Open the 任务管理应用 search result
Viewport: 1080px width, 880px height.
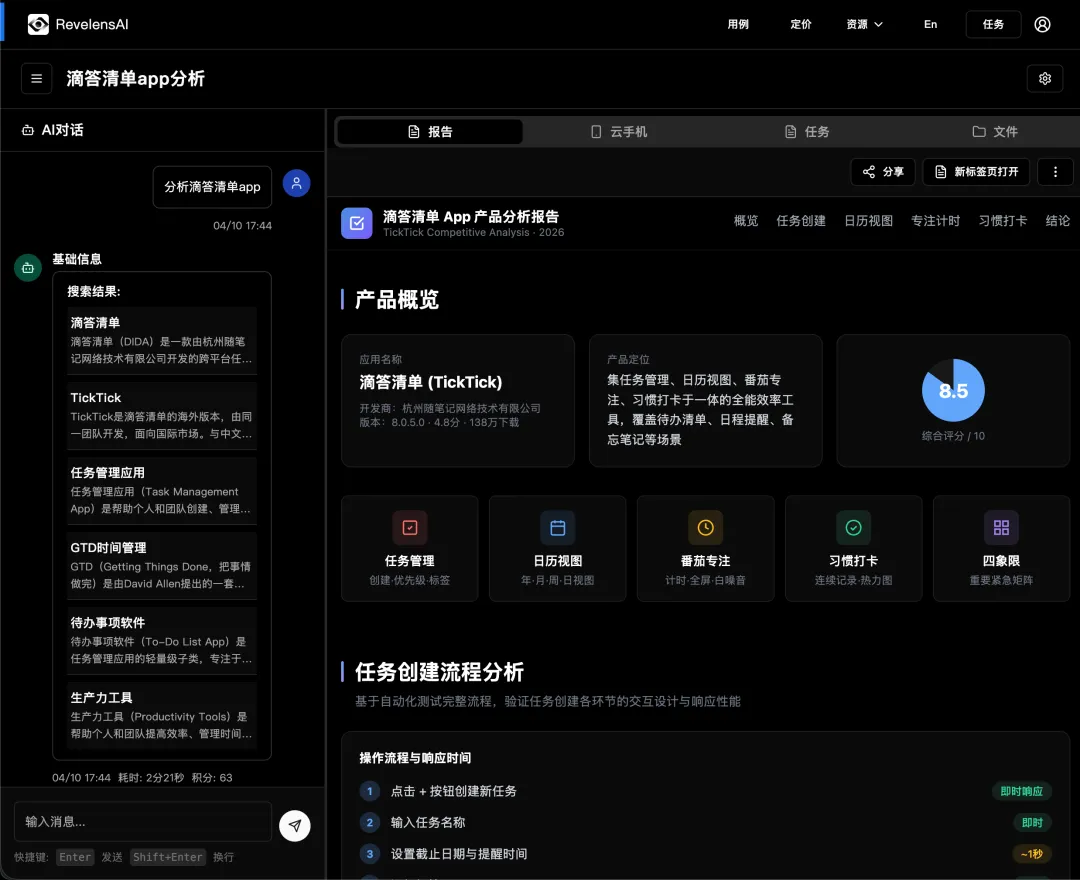click(x=162, y=490)
